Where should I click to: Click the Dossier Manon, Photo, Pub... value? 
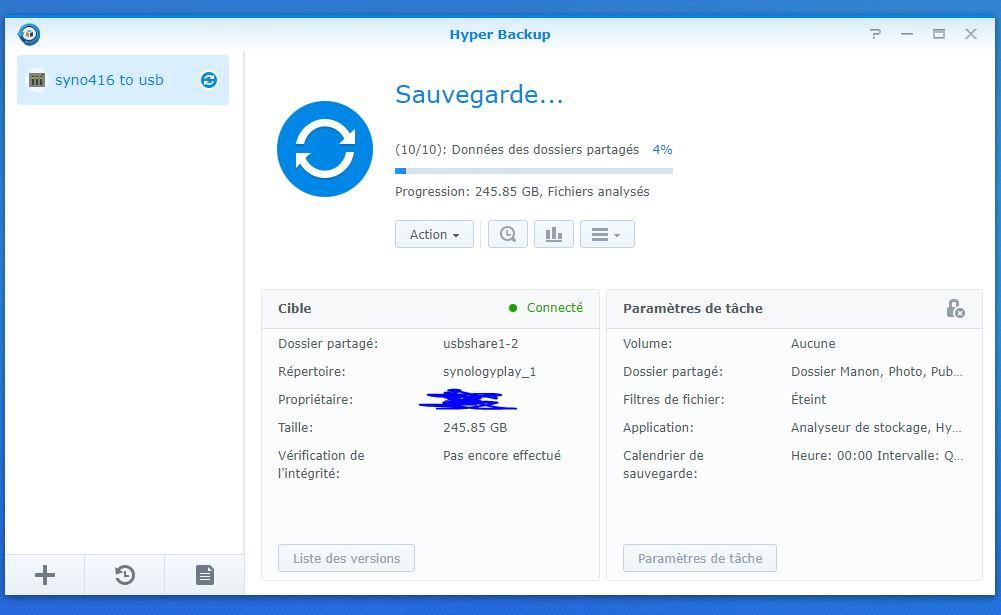877,372
